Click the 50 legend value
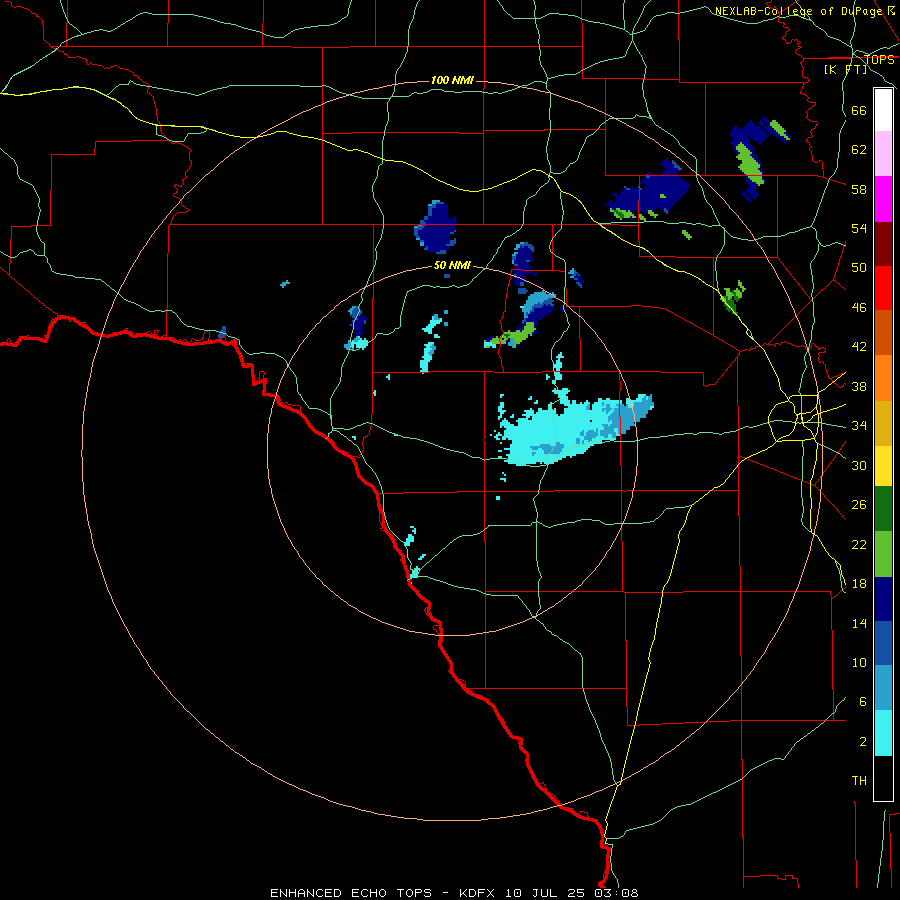 click(859, 268)
